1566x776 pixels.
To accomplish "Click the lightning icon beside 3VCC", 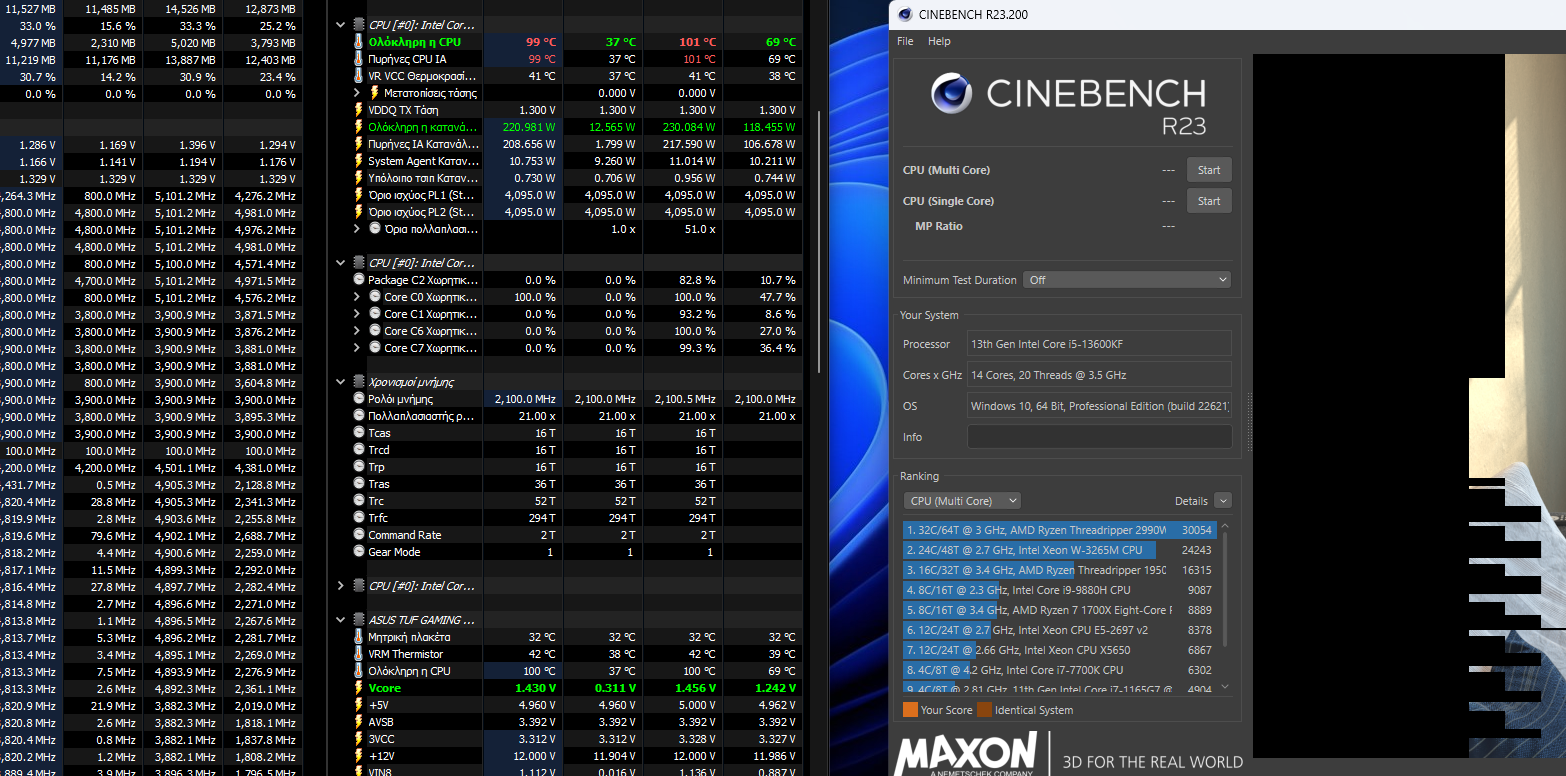I will point(359,739).
